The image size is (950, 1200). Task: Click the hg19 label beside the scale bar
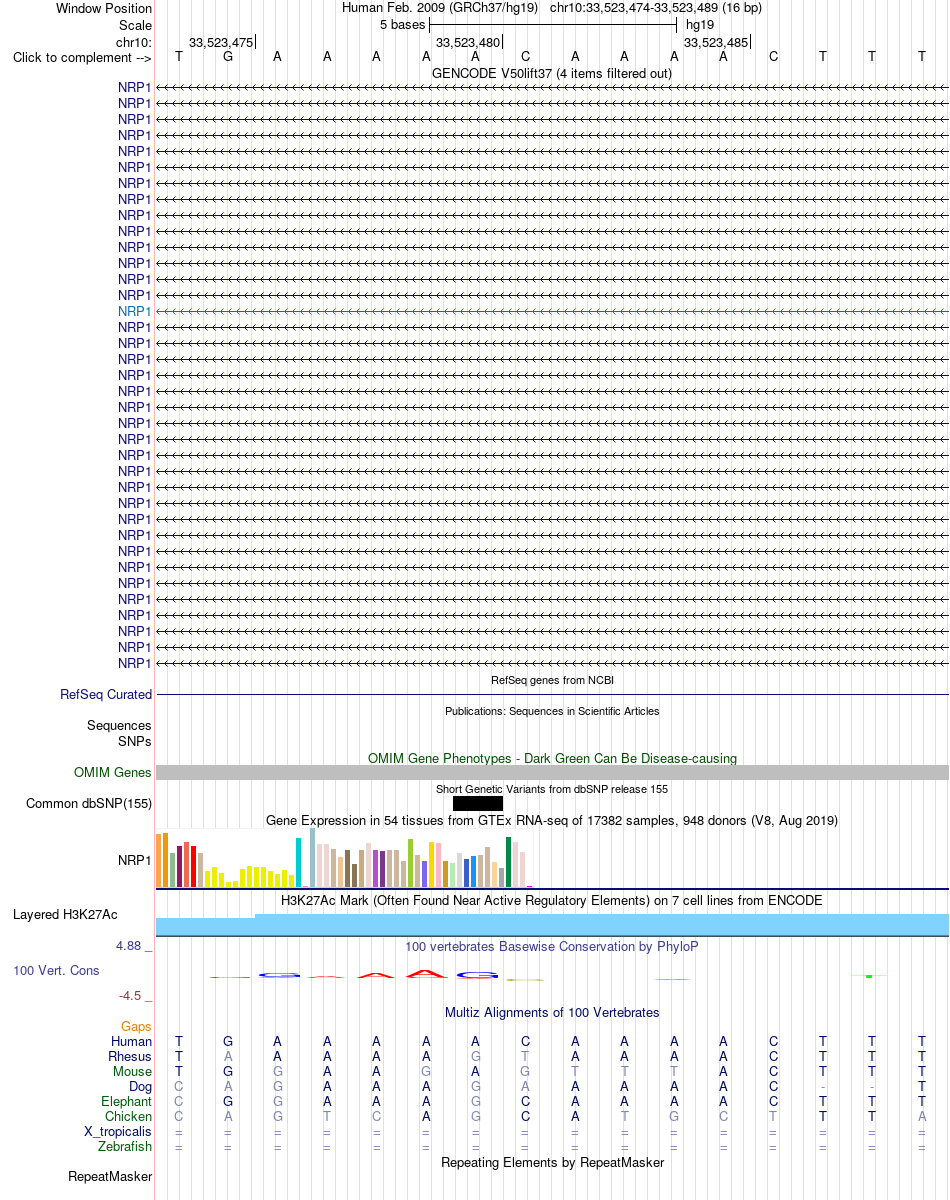point(700,24)
